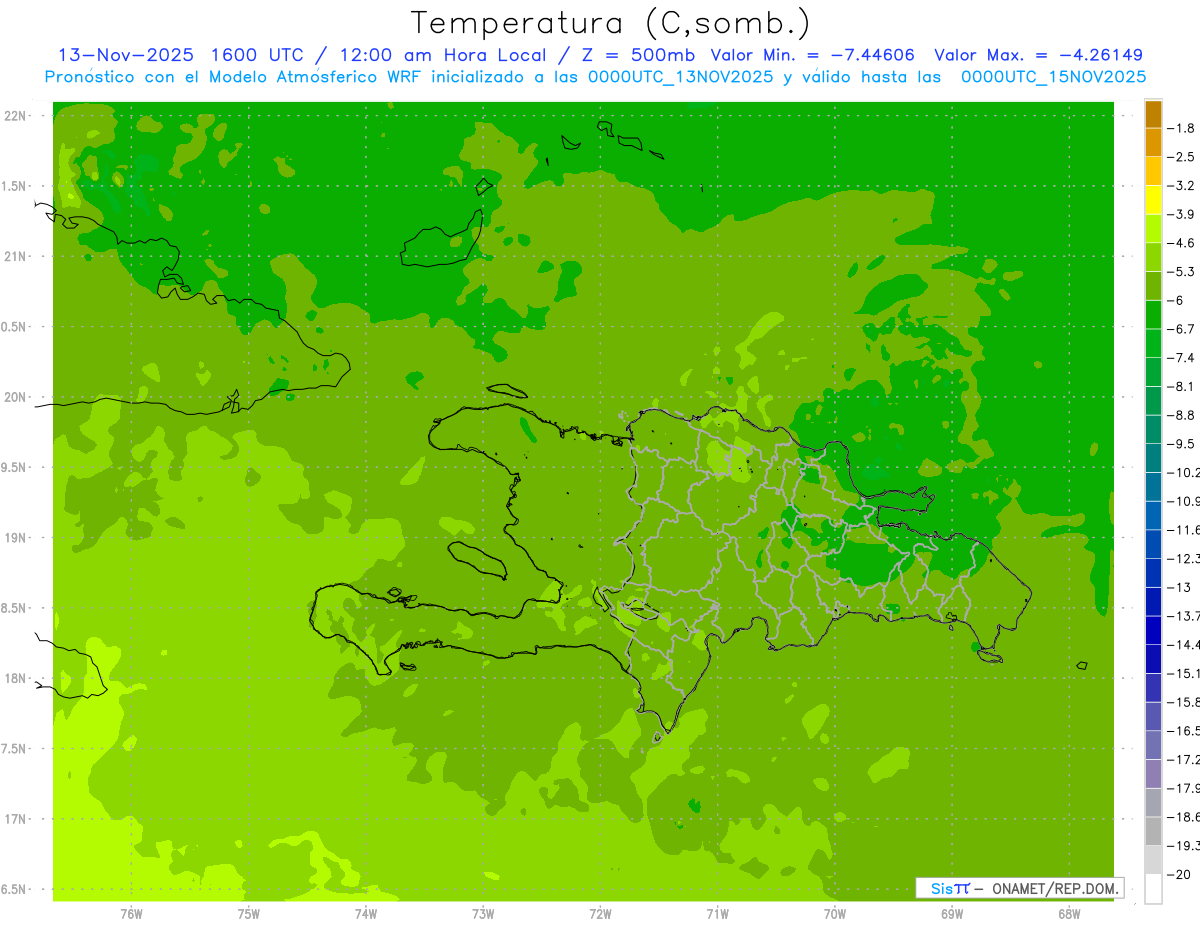Image resolution: width=1200 pixels, height=927 pixels.
Task: Click the '0000UTC_15NOV2025' valid-until timestamp
Action: [x=1053, y=77]
